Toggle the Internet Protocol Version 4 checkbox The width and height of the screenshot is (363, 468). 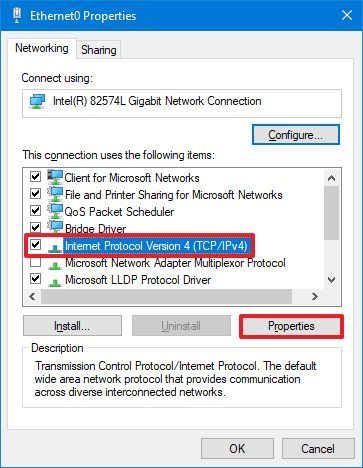click(35, 245)
